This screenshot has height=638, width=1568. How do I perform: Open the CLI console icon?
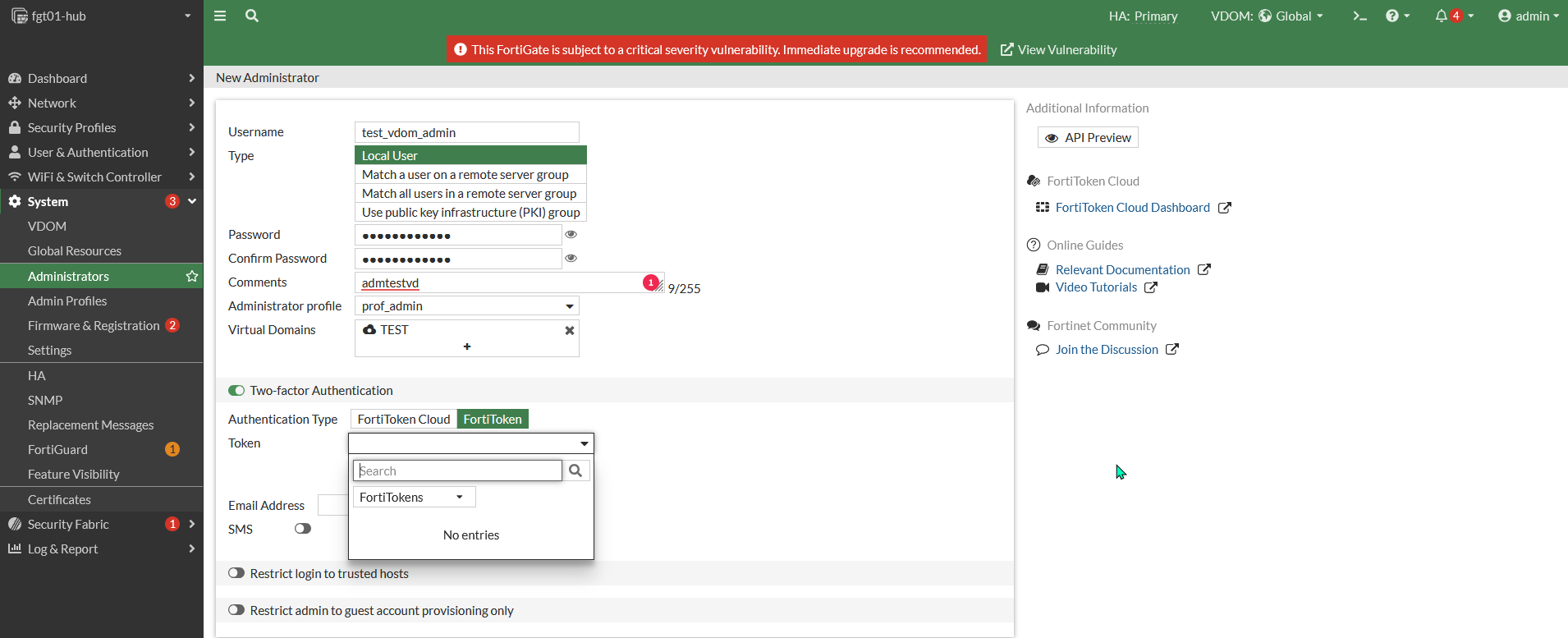pos(1359,16)
